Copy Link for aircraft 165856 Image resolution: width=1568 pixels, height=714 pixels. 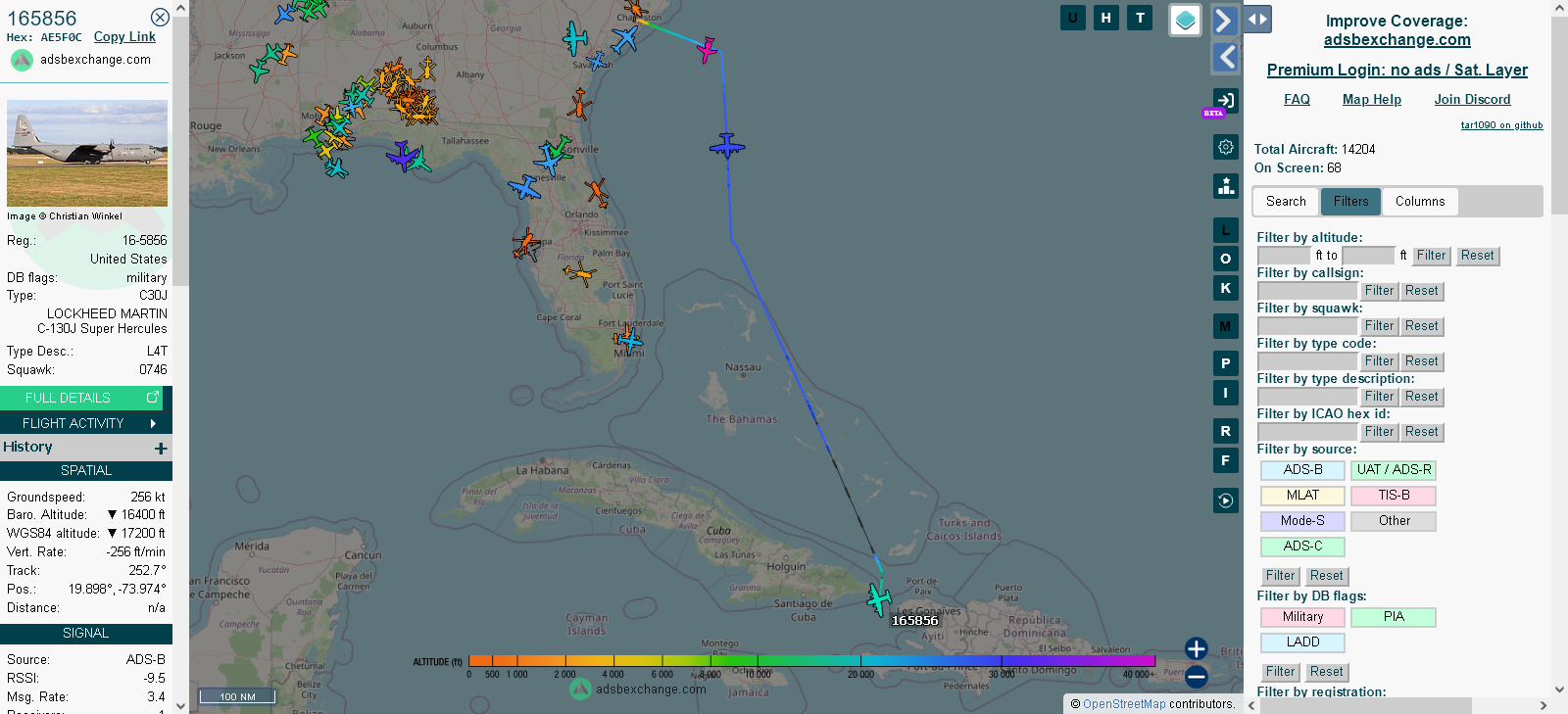coord(124,37)
